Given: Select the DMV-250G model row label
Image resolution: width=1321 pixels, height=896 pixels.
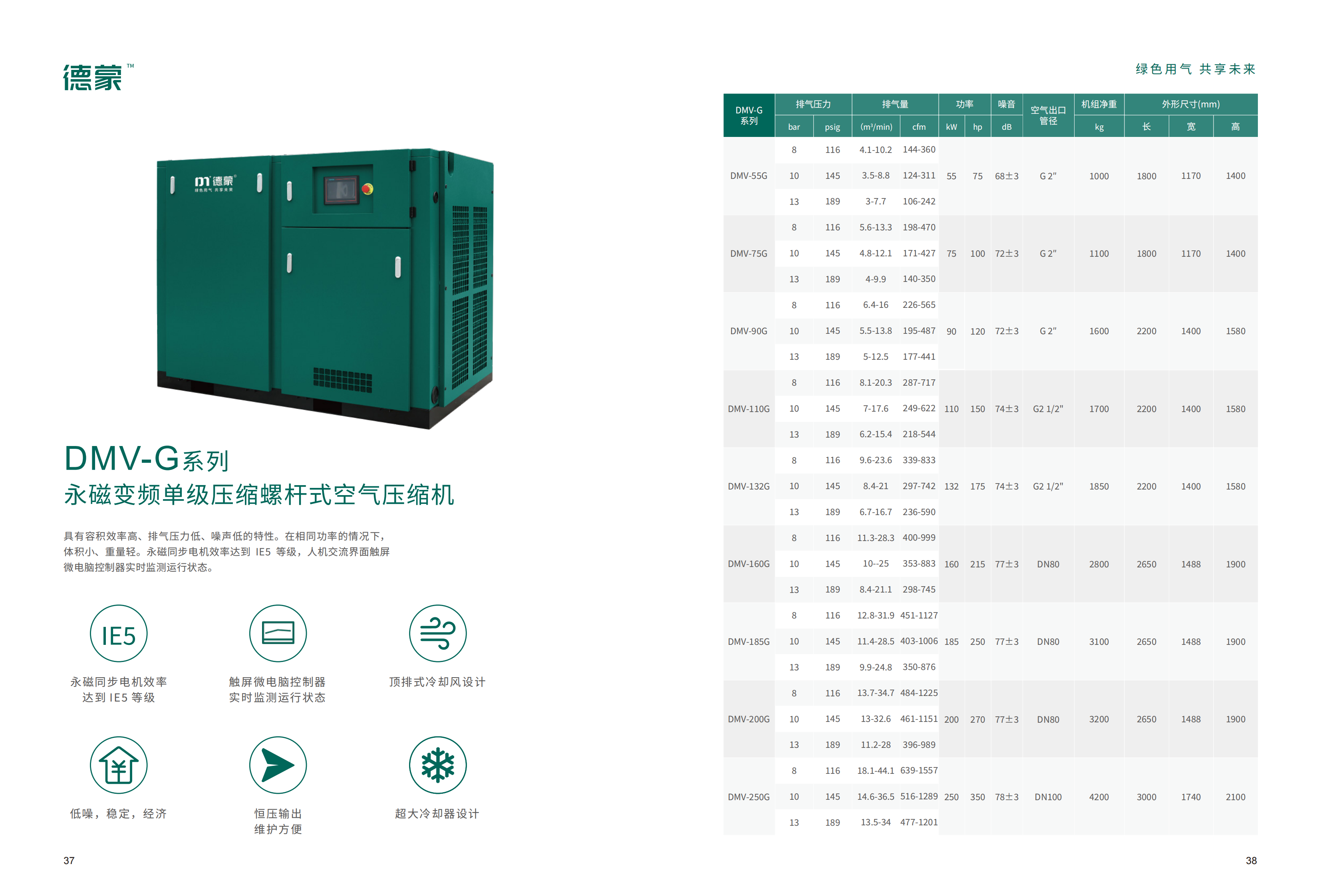Looking at the screenshot, I should (749, 797).
